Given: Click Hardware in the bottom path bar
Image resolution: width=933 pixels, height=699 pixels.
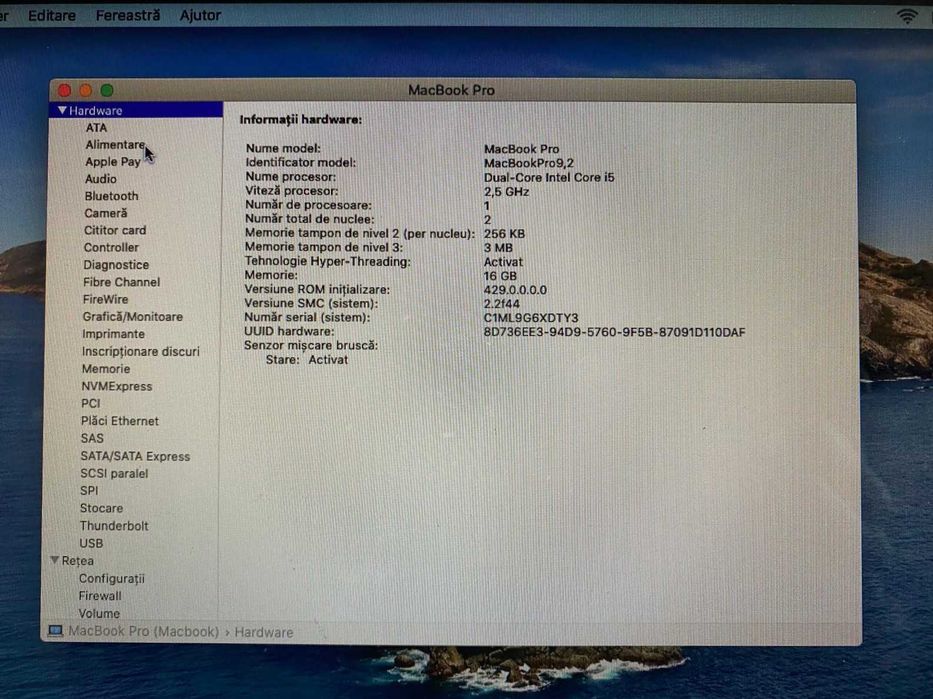Looking at the screenshot, I should click(x=264, y=632).
